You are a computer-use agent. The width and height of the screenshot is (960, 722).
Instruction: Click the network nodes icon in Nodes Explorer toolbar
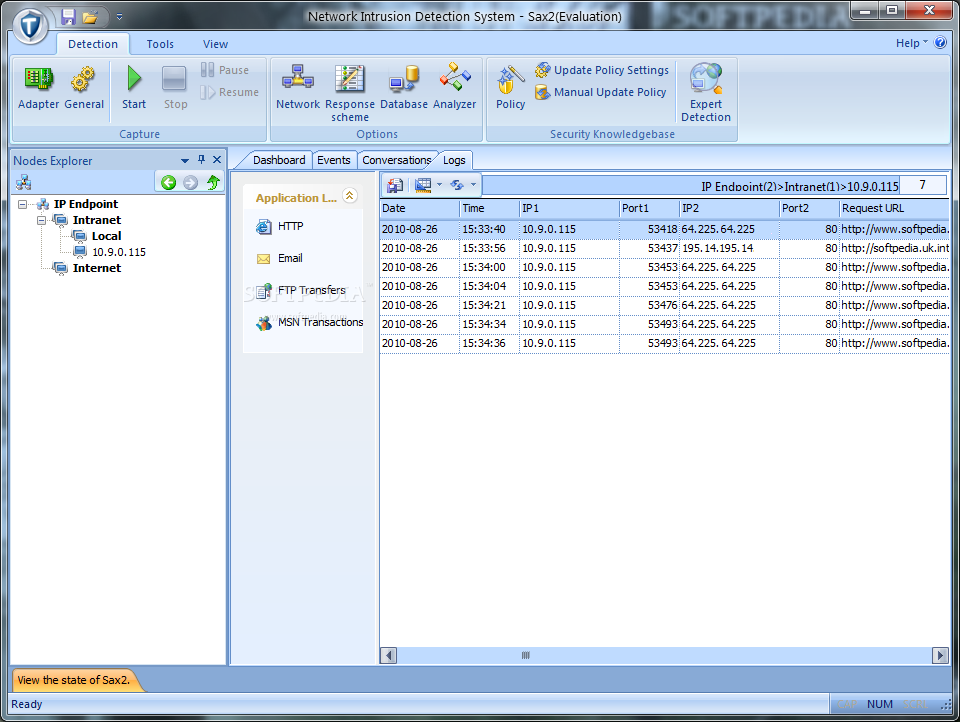[x=24, y=182]
